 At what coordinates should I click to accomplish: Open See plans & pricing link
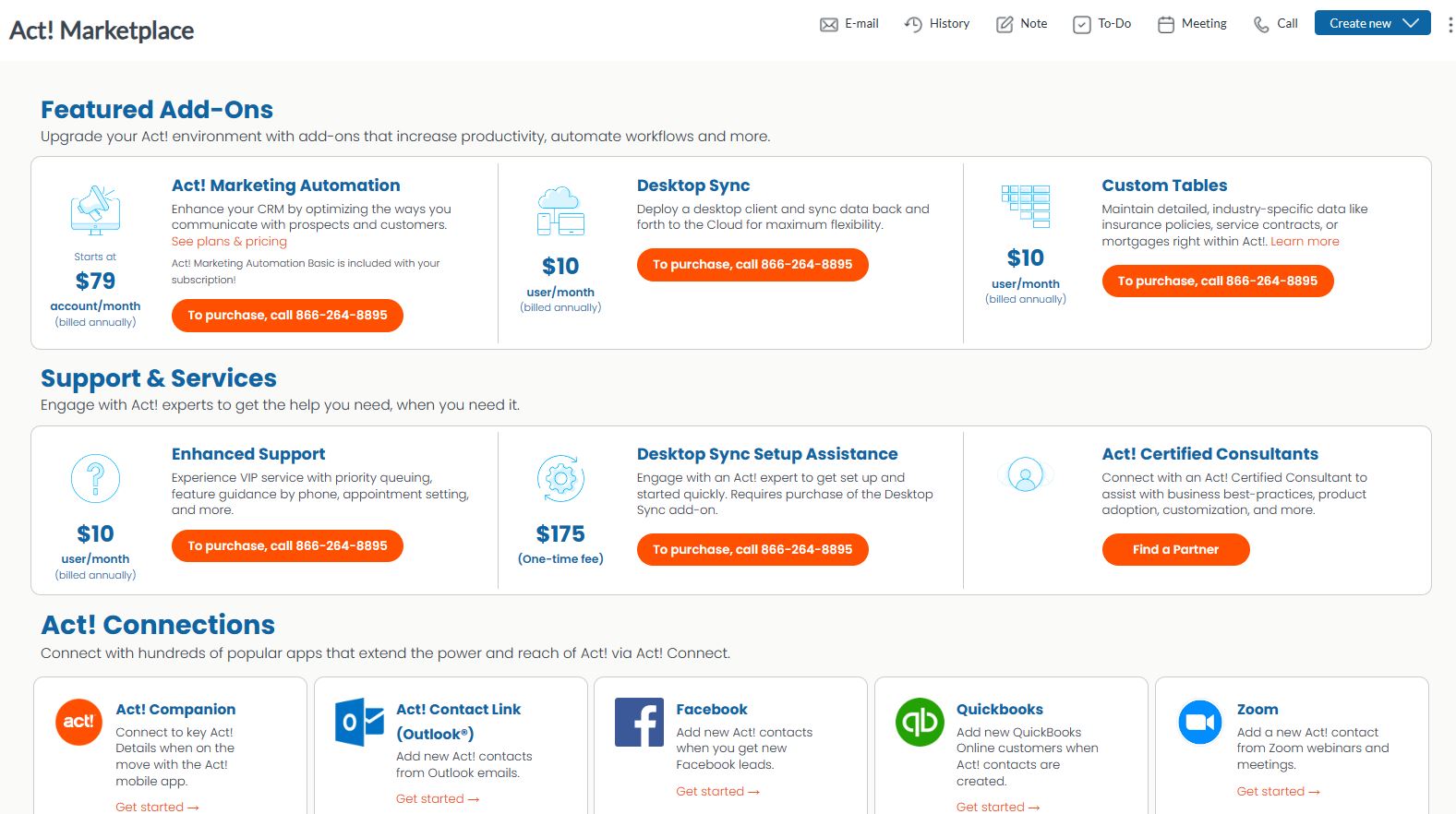point(229,242)
